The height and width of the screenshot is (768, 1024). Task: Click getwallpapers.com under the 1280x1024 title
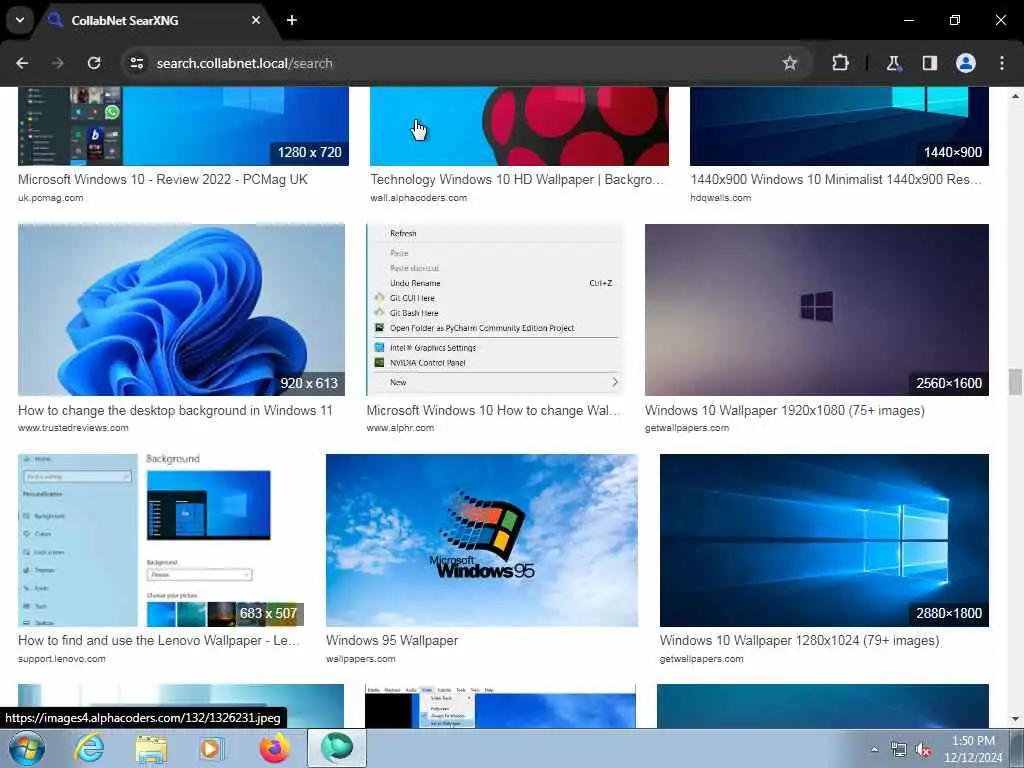click(701, 658)
